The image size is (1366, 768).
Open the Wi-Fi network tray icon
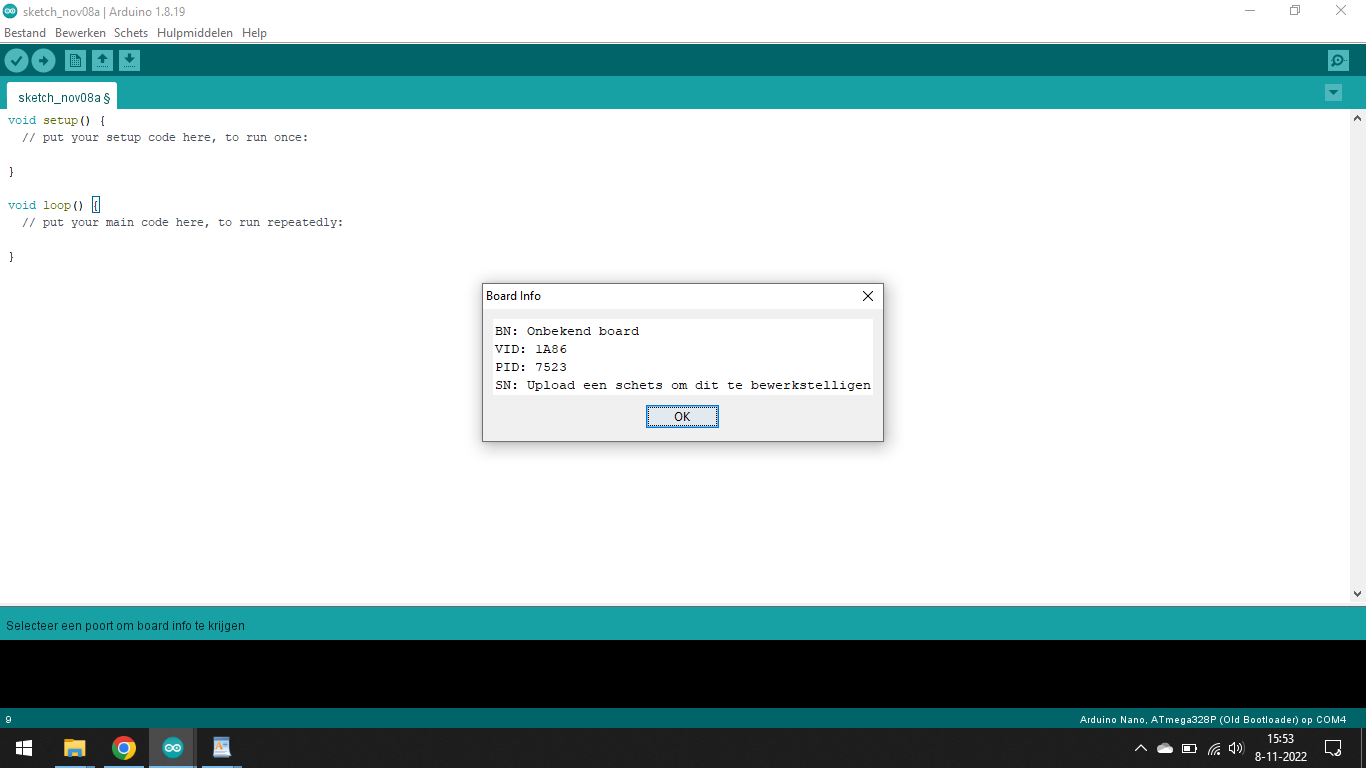tap(1214, 748)
